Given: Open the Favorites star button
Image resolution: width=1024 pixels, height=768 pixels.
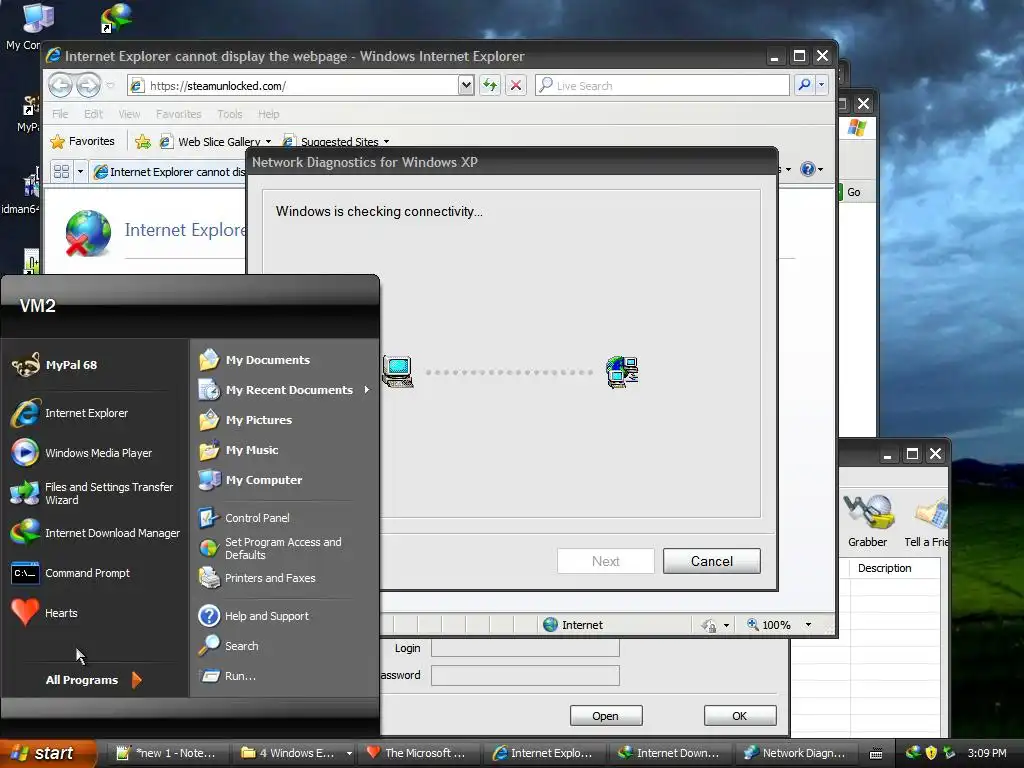Looking at the screenshot, I should [x=83, y=141].
